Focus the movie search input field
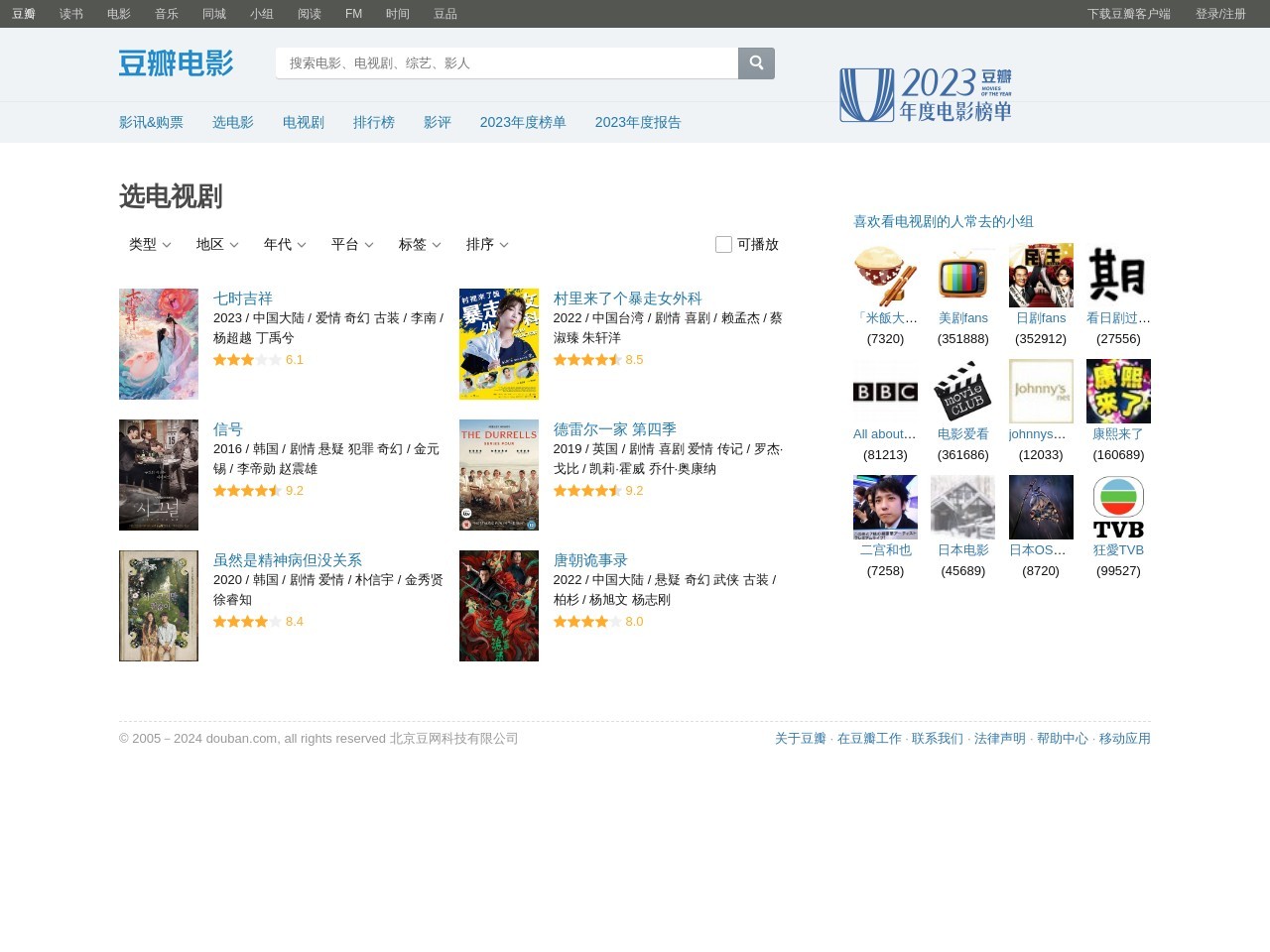This screenshot has height=952, width=1270. click(507, 63)
